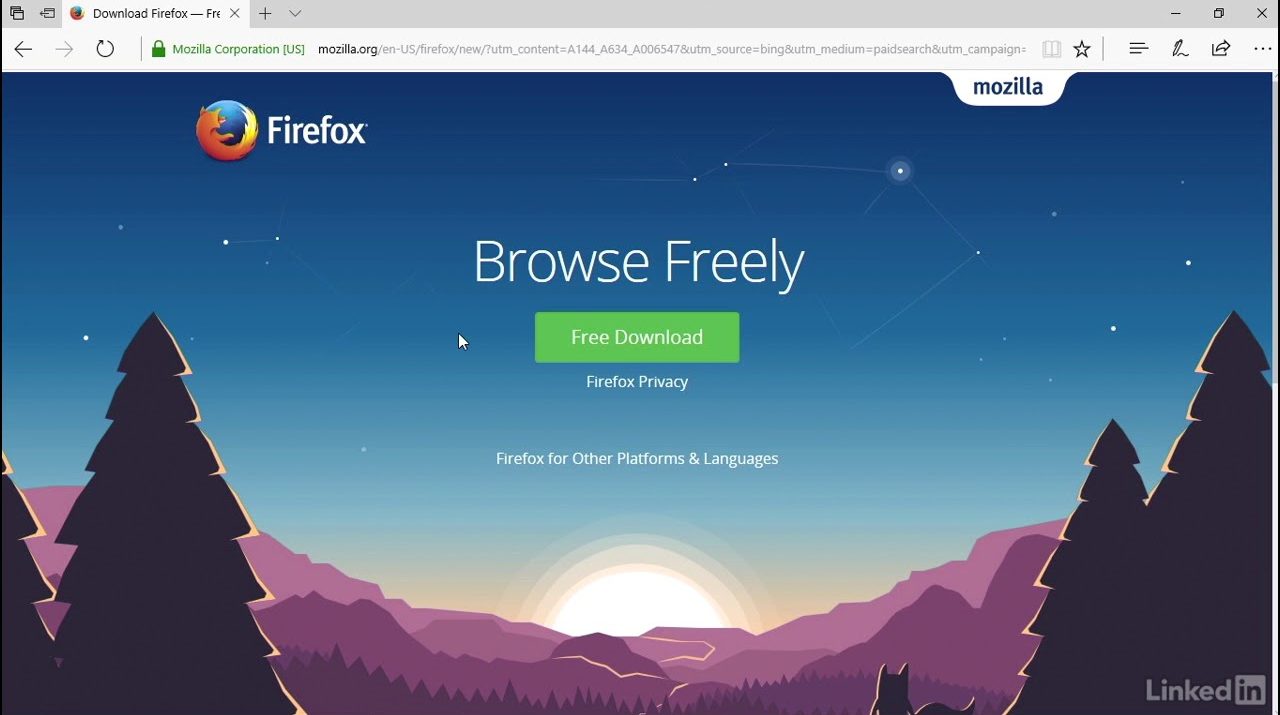The image size is (1280, 715).
Task: Close the Download Firefox tab
Action: 235,14
